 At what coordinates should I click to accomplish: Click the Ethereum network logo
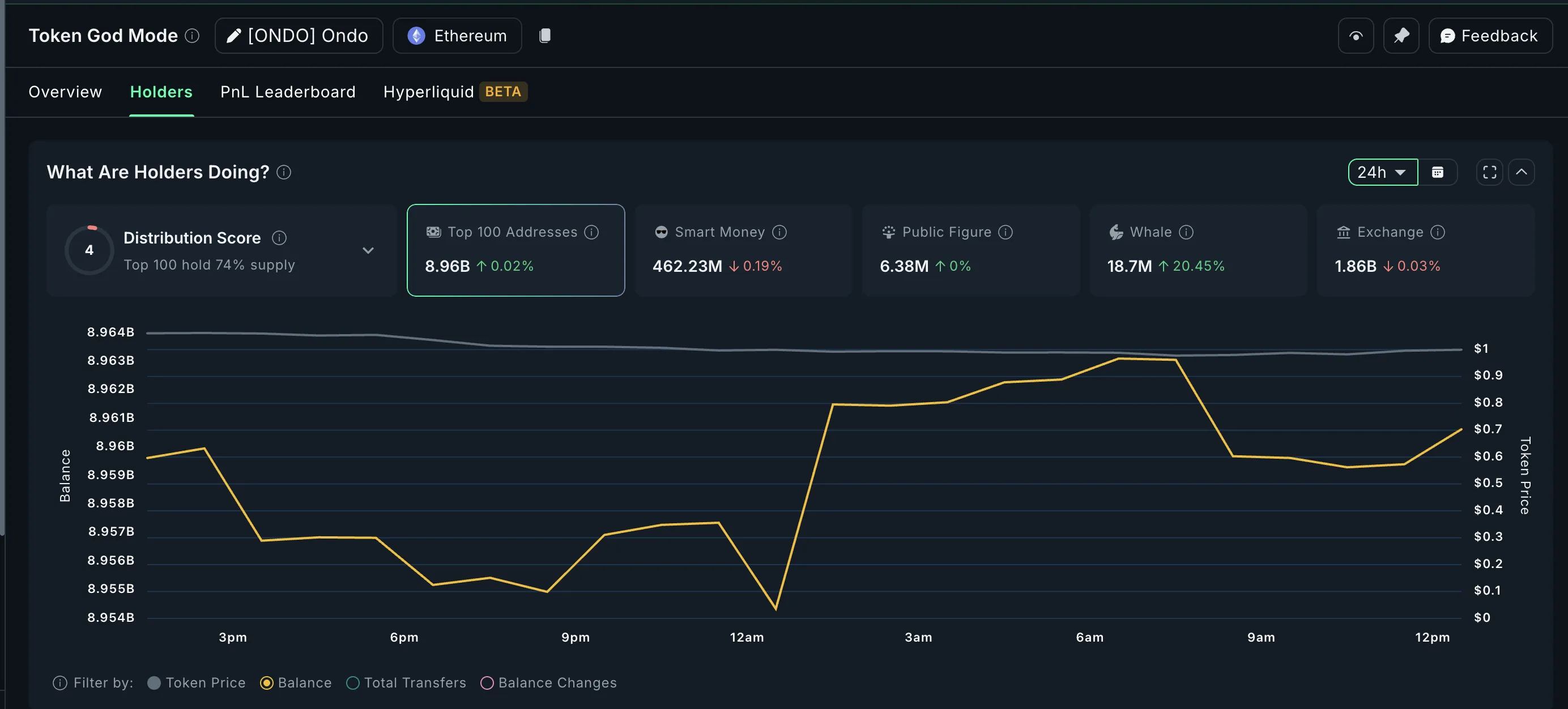tap(416, 35)
